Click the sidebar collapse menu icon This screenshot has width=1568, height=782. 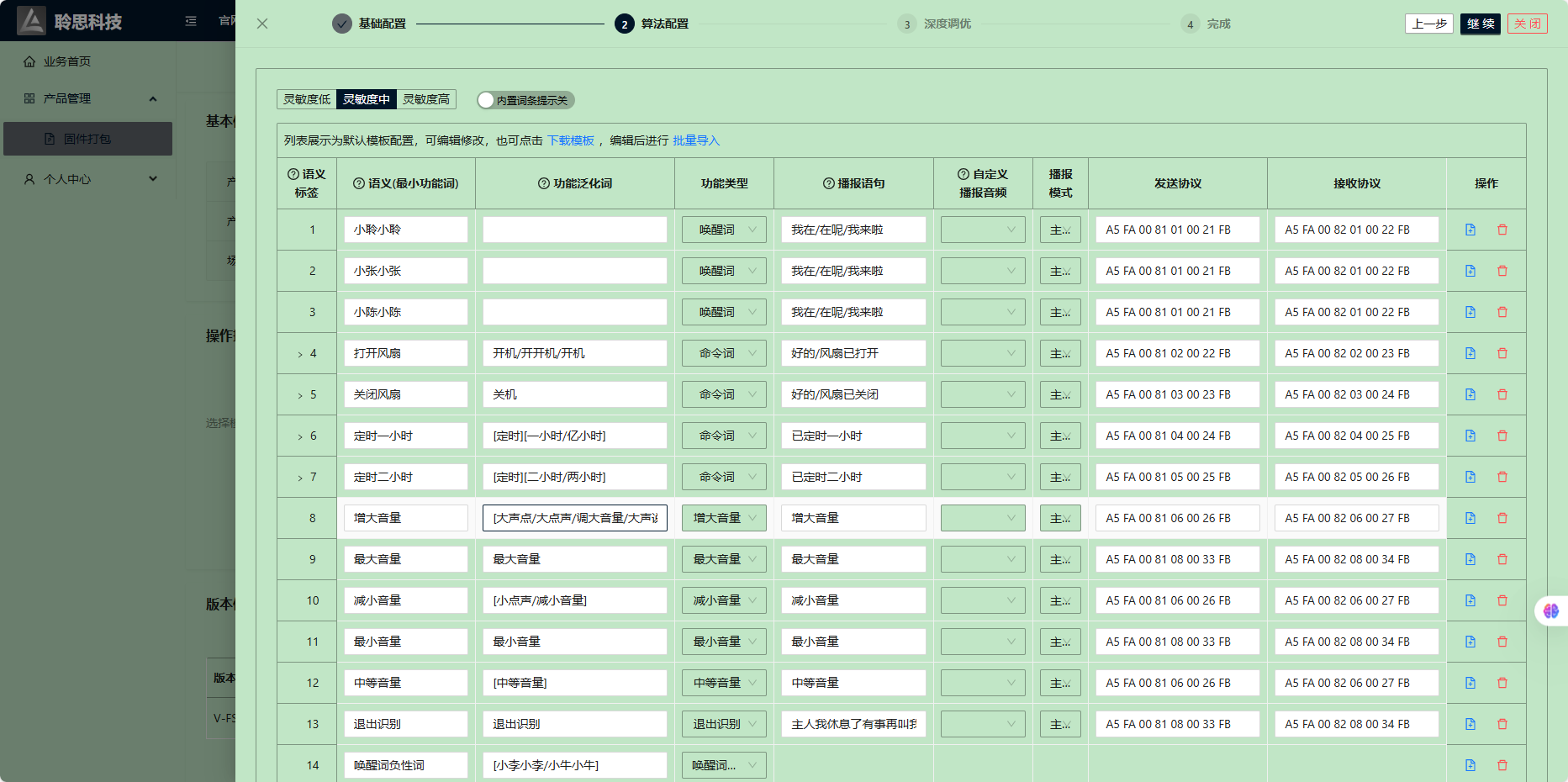point(191,21)
